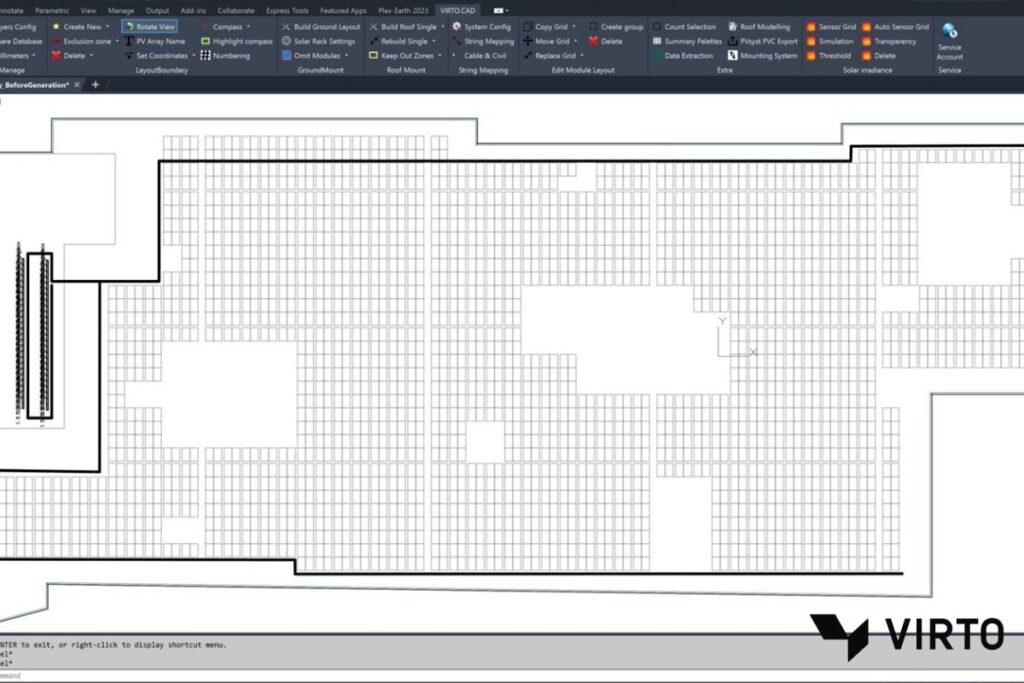
Task: Open the Numbering tool
Action: [225, 56]
